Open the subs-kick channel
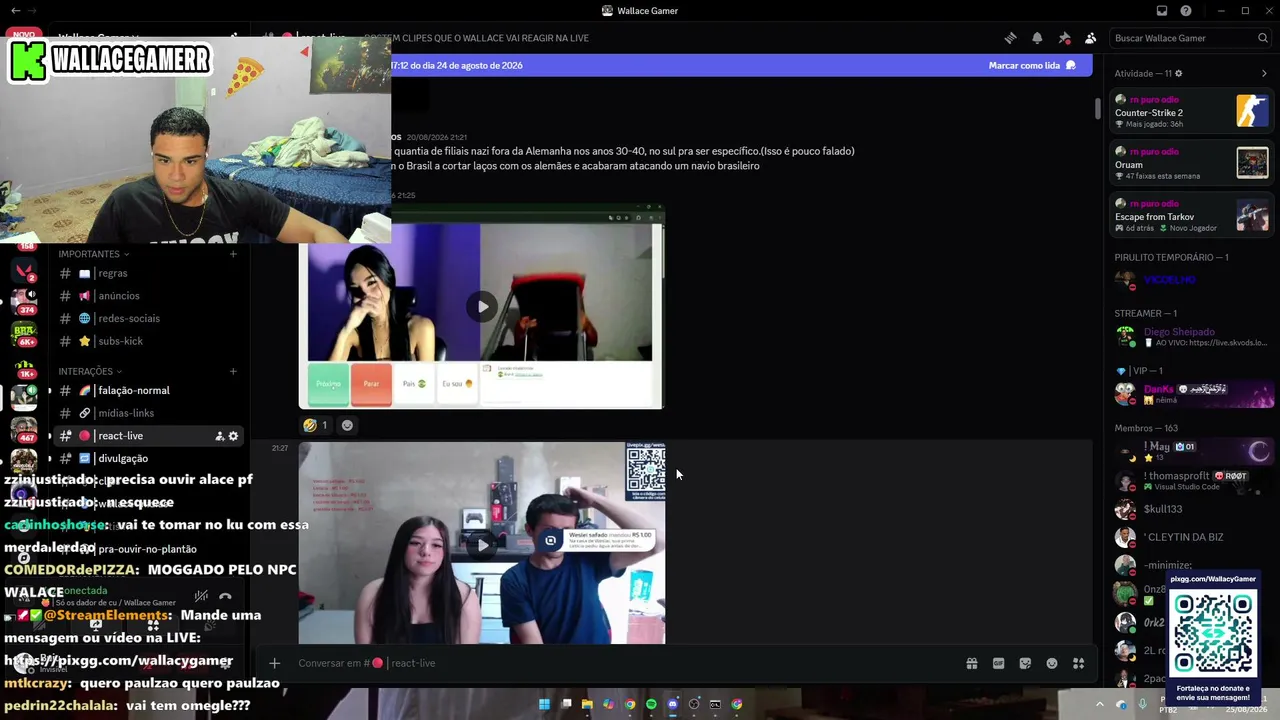Screen dimensions: 1280x720 148,341
